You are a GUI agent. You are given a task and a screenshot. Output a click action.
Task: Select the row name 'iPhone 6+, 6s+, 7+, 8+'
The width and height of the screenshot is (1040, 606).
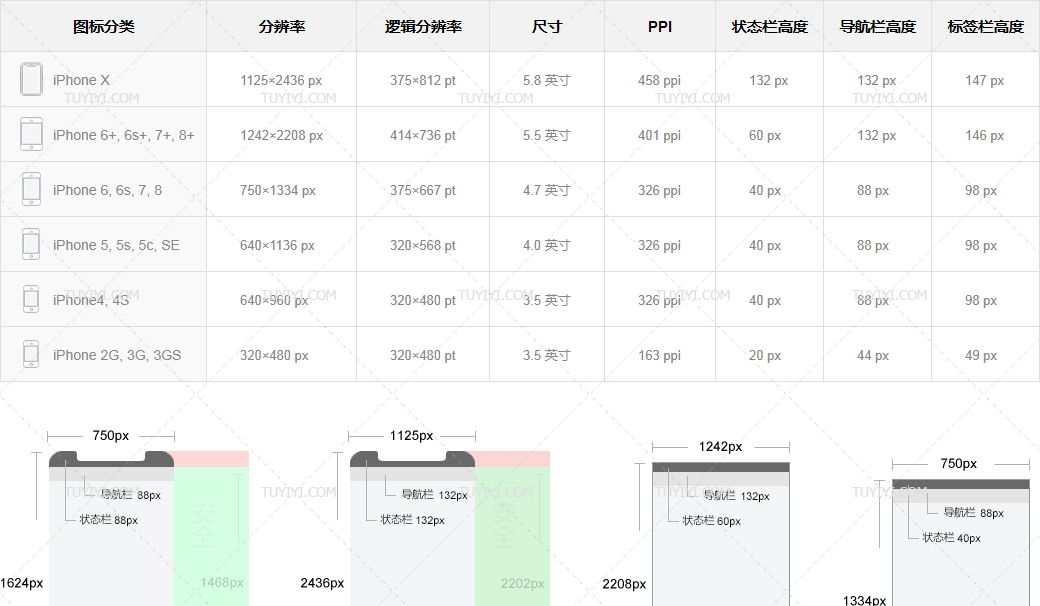(124, 135)
